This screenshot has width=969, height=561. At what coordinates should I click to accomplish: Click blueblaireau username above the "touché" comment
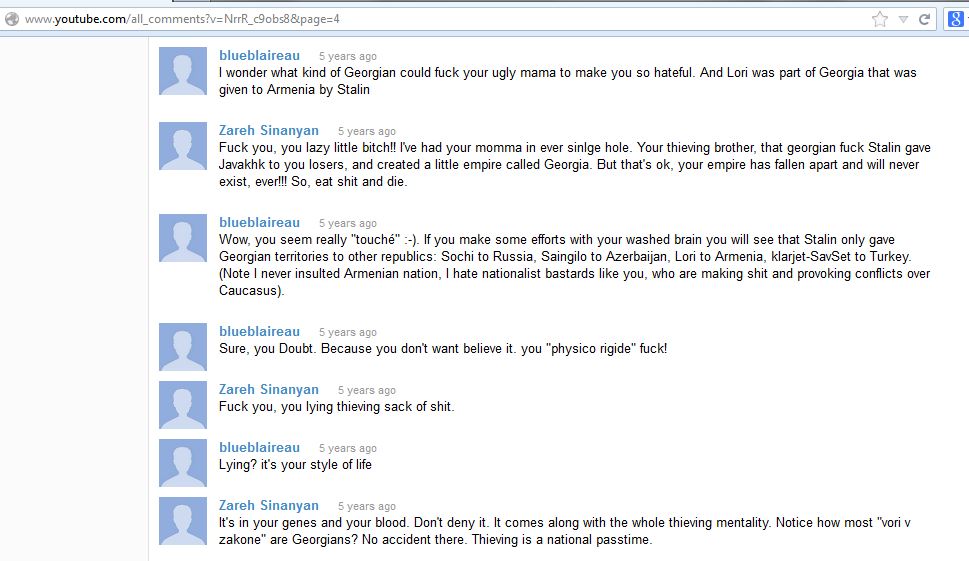(x=259, y=222)
